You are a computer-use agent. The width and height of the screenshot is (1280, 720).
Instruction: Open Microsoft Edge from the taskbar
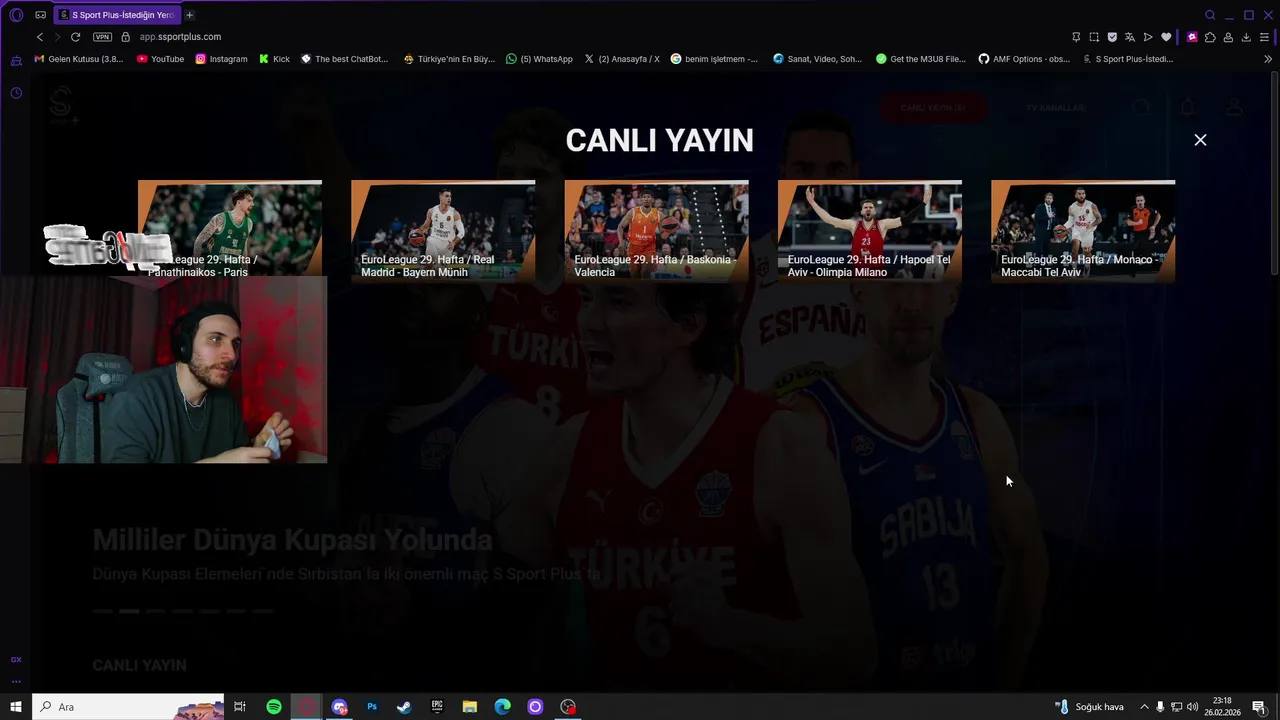pyautogui.click(x=502, y=707)
